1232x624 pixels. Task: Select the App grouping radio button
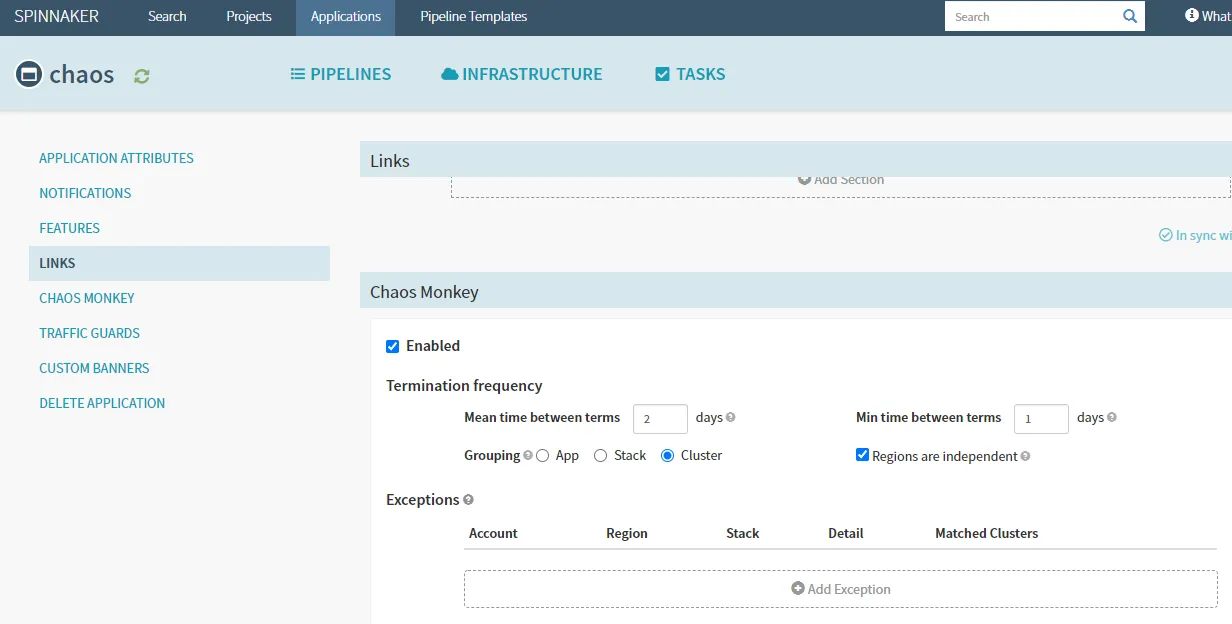coord(543,456)
